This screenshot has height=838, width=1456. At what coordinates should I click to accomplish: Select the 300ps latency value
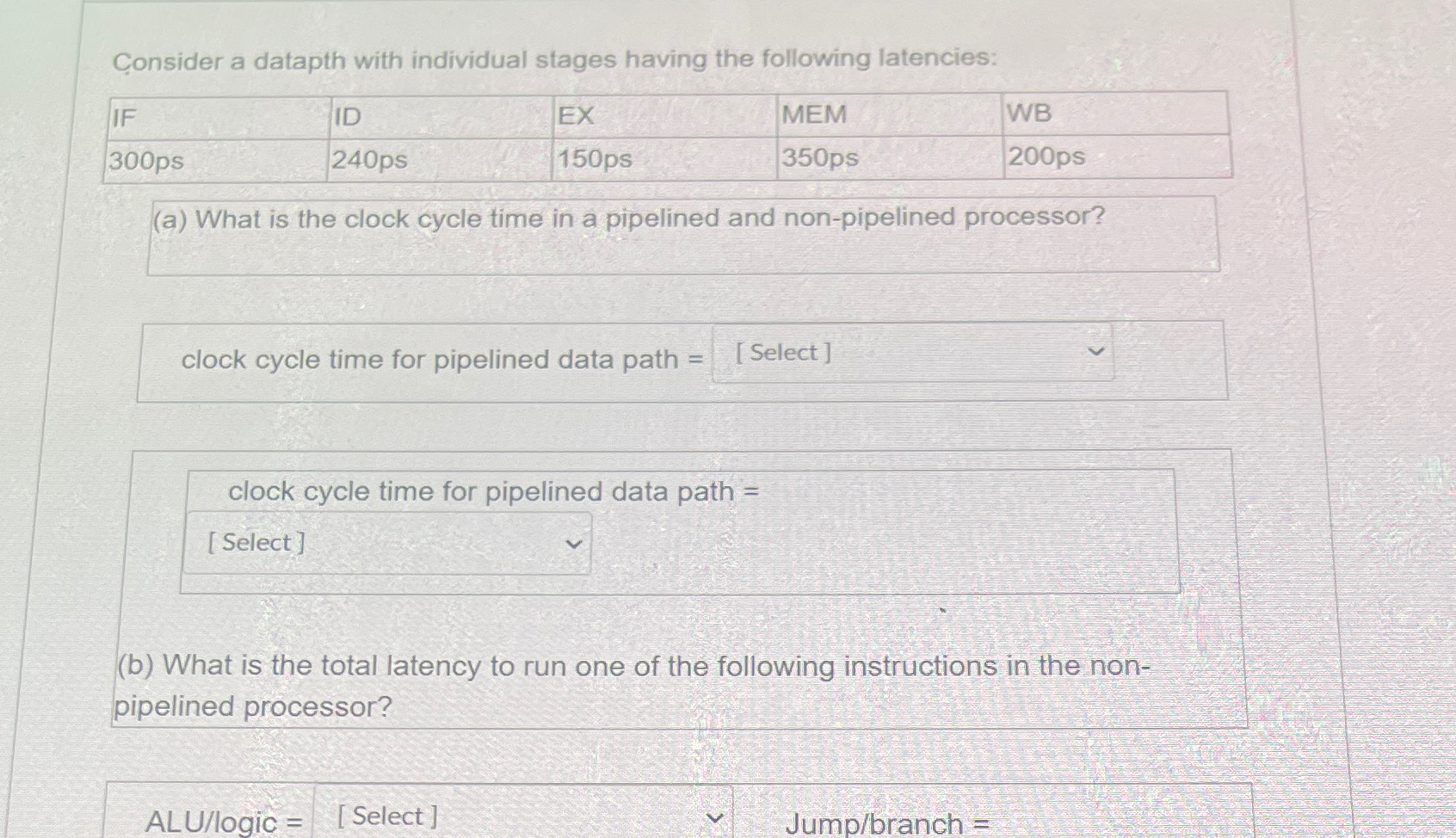point(215,158)
